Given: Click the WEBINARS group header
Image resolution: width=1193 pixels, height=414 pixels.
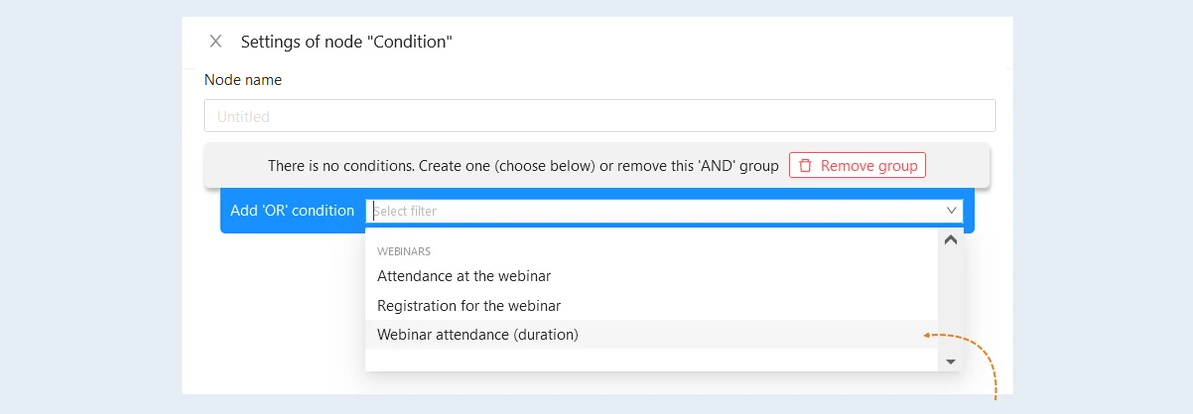Looking at the screenshot, I should point(404,251).
